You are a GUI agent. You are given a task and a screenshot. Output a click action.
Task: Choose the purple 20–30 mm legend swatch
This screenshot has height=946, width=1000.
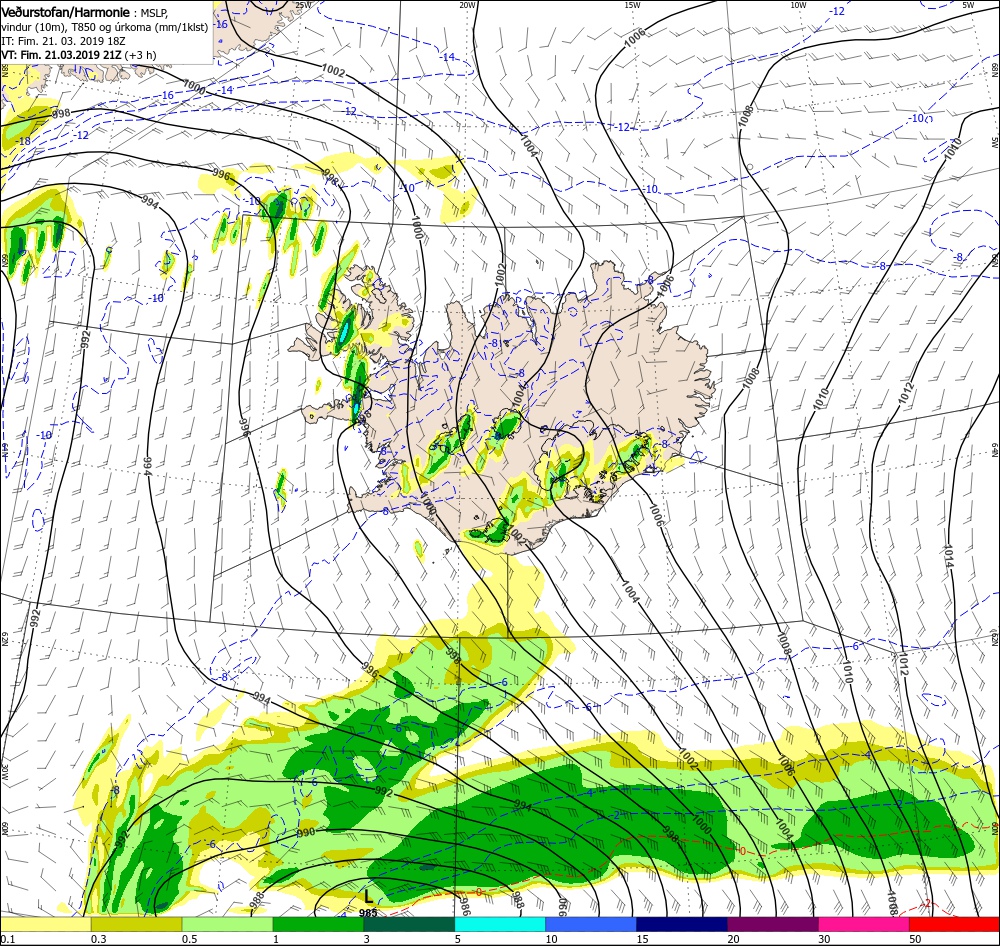tap(772, 923)
